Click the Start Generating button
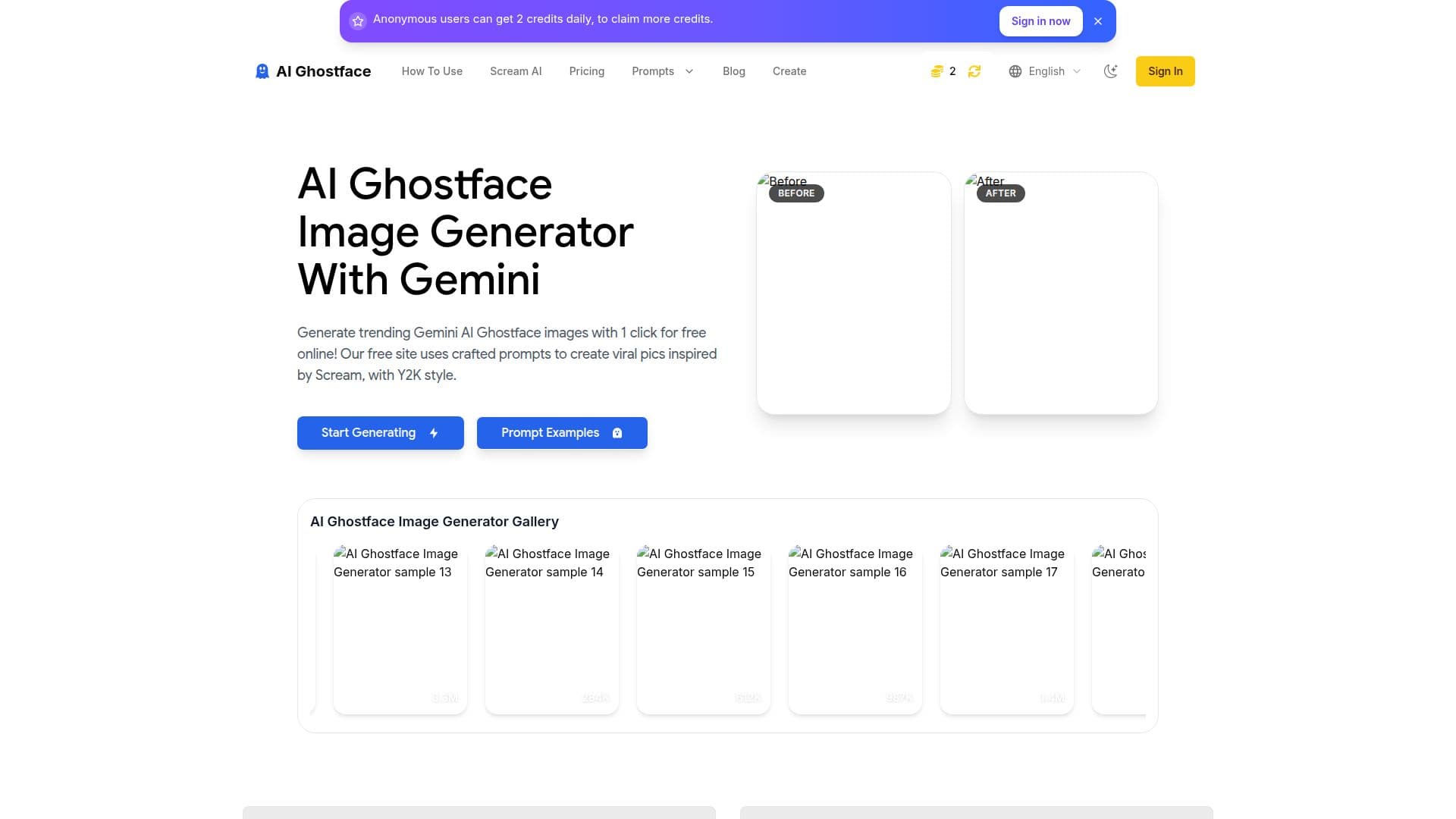This screenshot has height=819, width=1456. [x=380, y=433]
